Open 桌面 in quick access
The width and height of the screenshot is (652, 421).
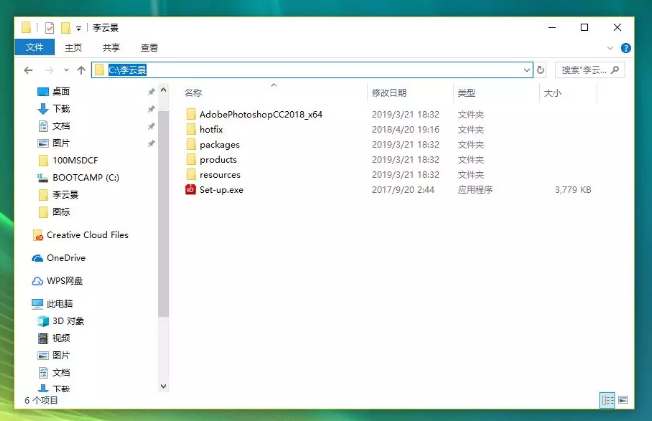click(61, 91)
